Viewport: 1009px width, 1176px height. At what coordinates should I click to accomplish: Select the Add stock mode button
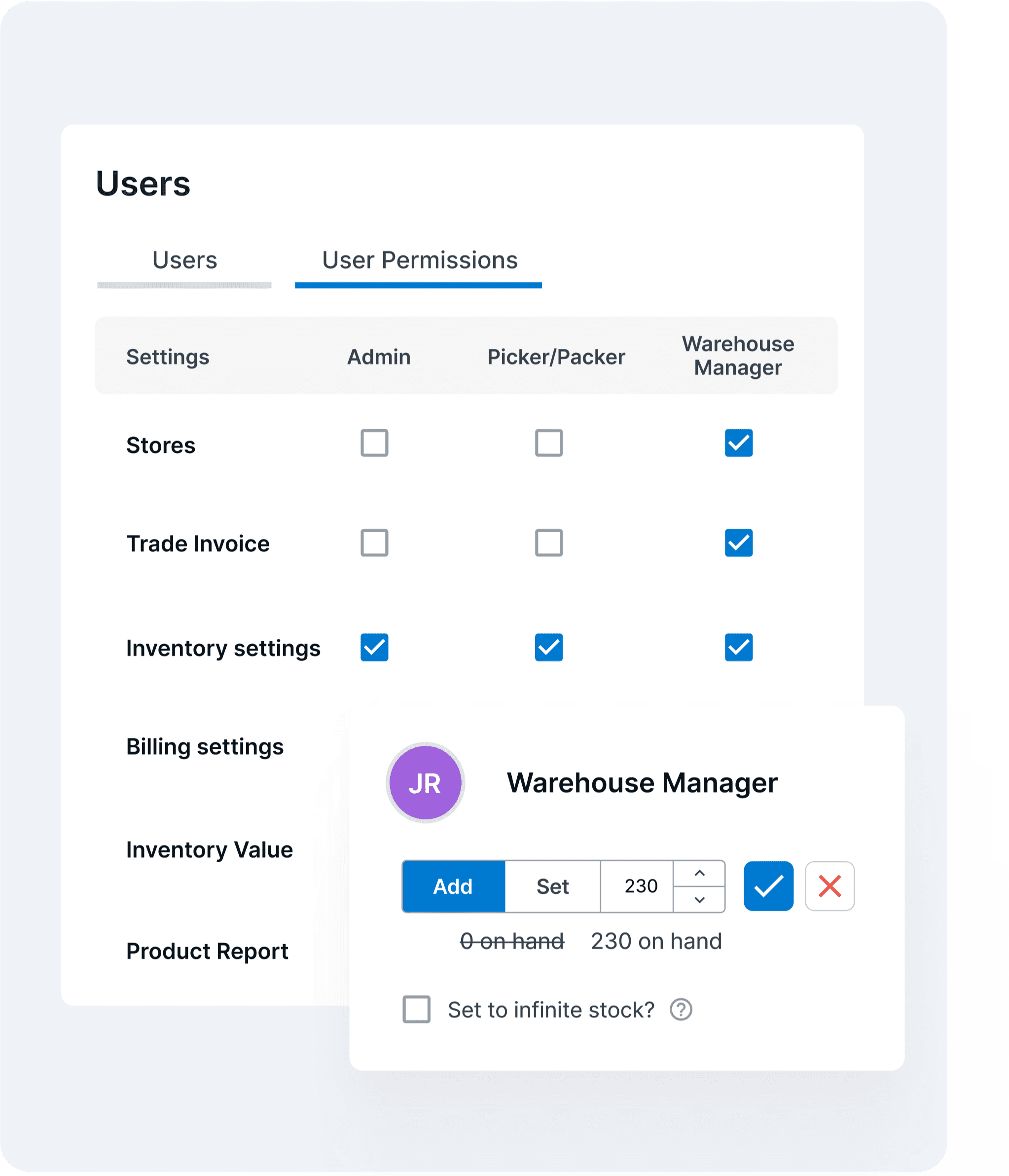tap(453, 886)
